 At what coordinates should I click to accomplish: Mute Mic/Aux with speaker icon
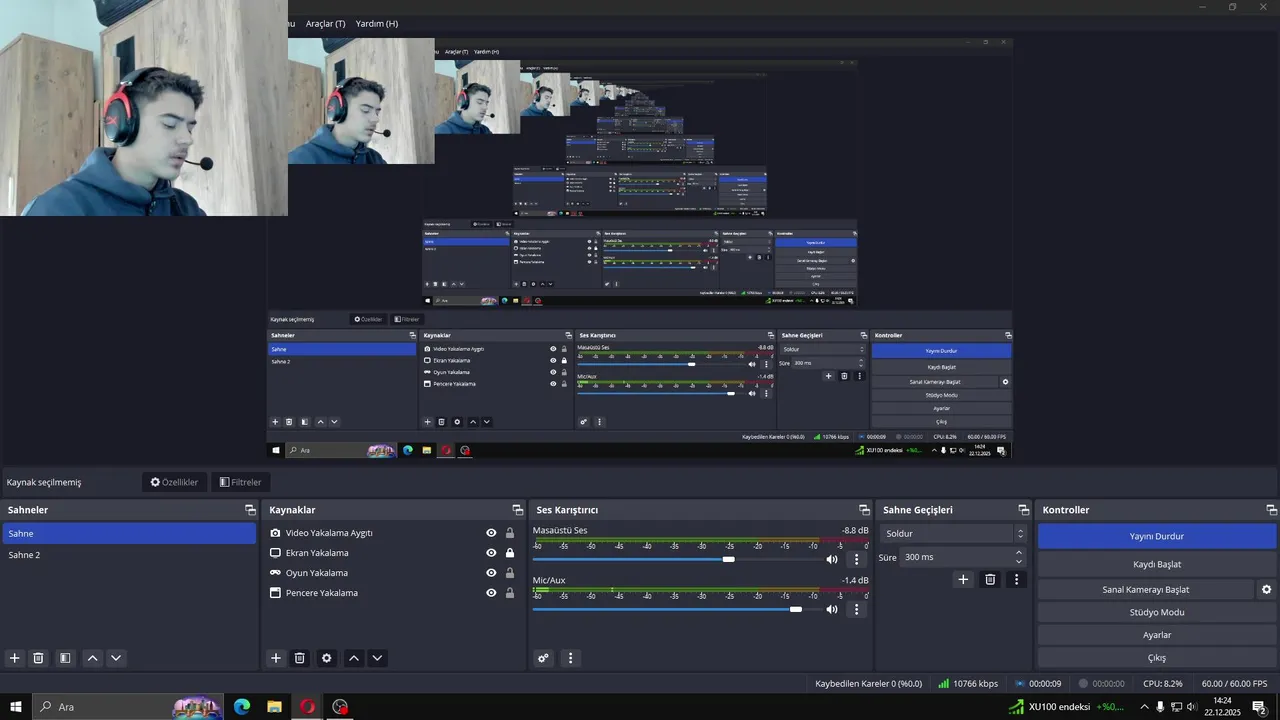tap(832, 609)
